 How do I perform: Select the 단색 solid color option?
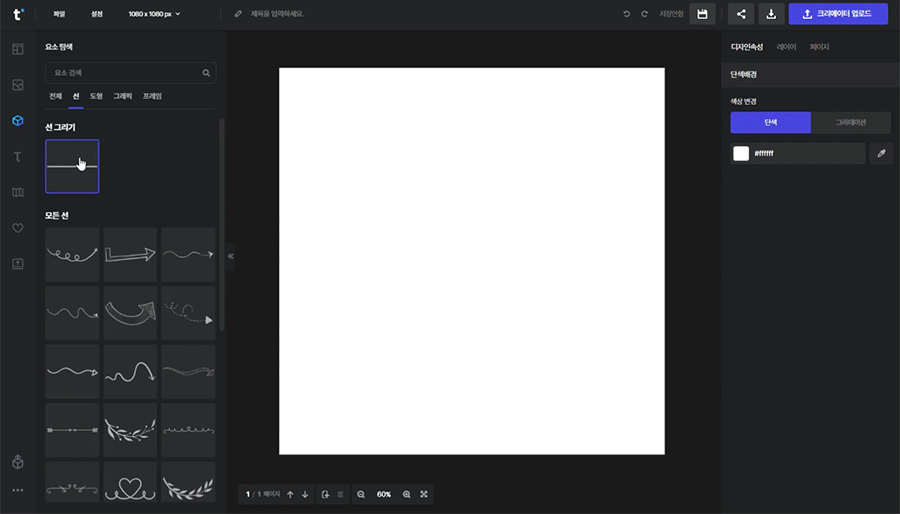click(770, 122)
